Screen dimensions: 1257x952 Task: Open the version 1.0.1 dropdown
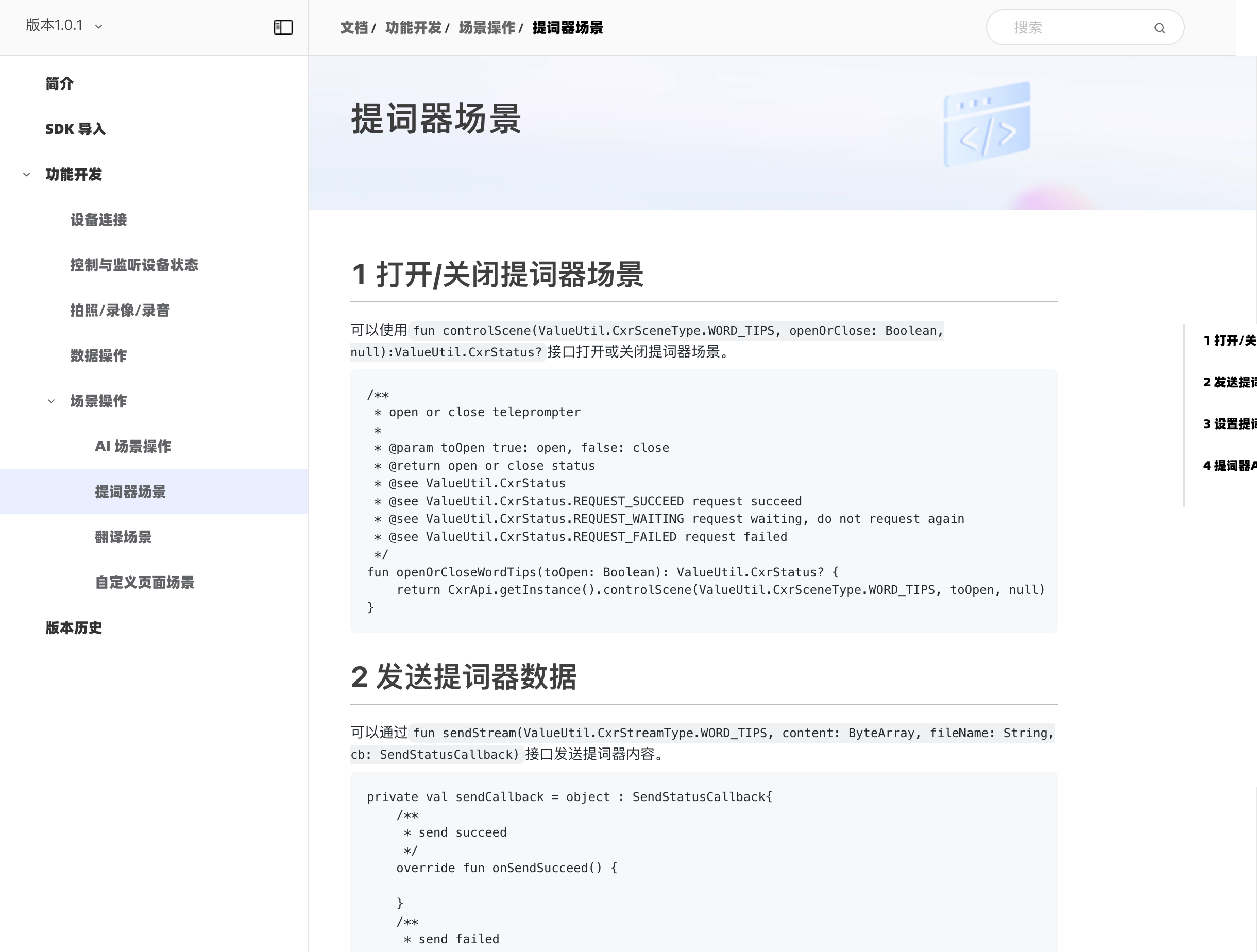coord(64,26)
